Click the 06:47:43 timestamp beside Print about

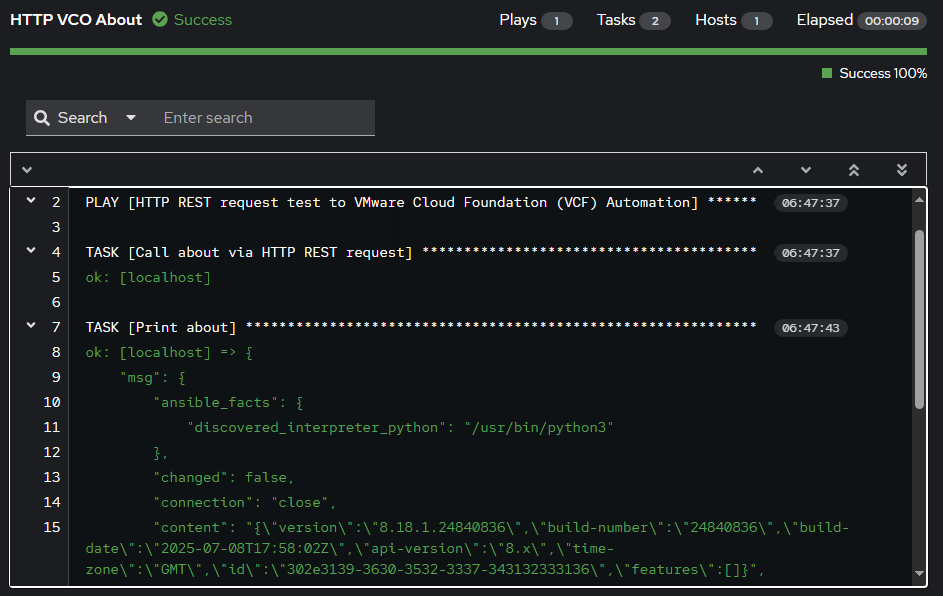(810, 327)
